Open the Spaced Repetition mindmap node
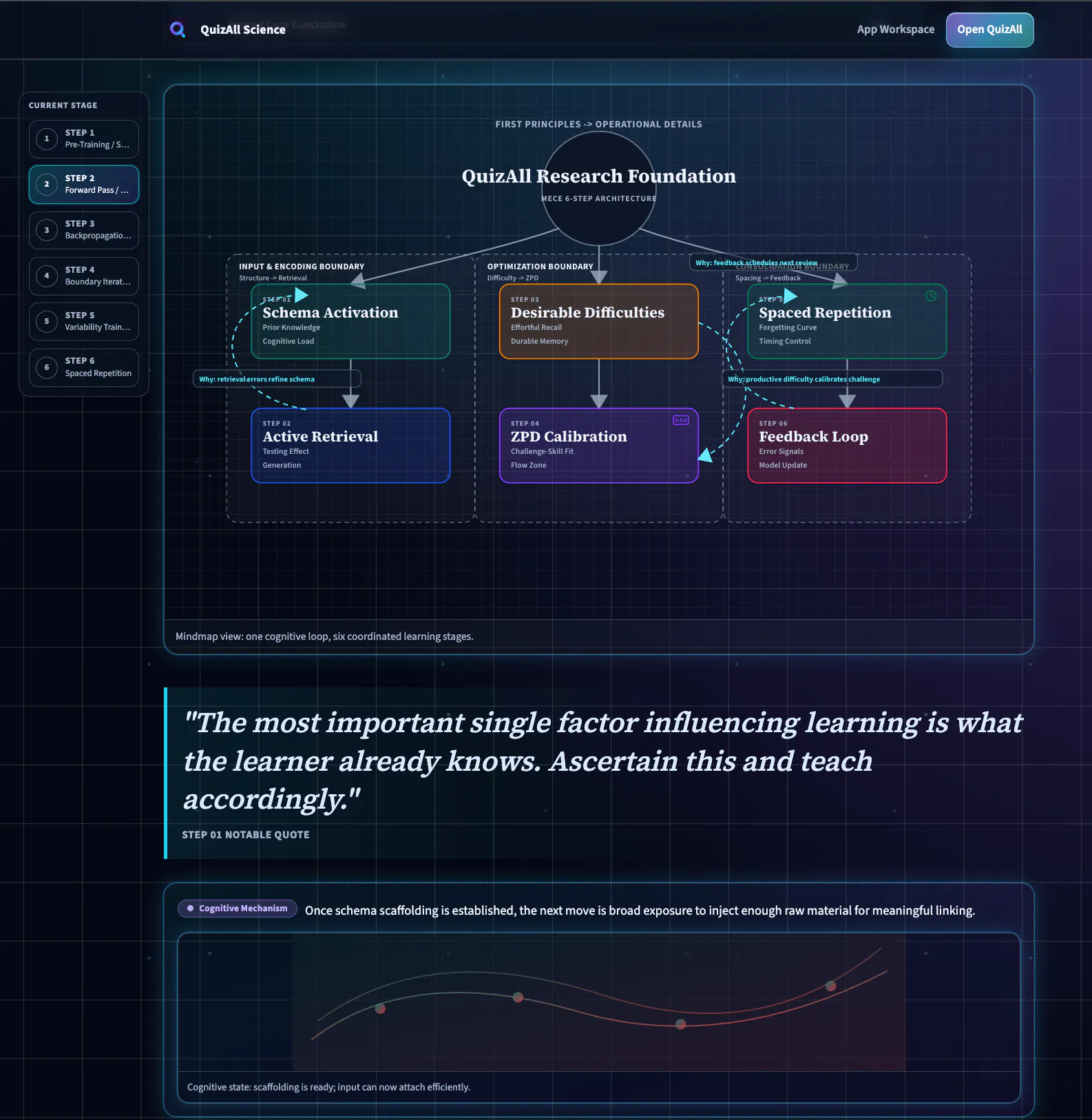1092x1120 pixels. 847,321
